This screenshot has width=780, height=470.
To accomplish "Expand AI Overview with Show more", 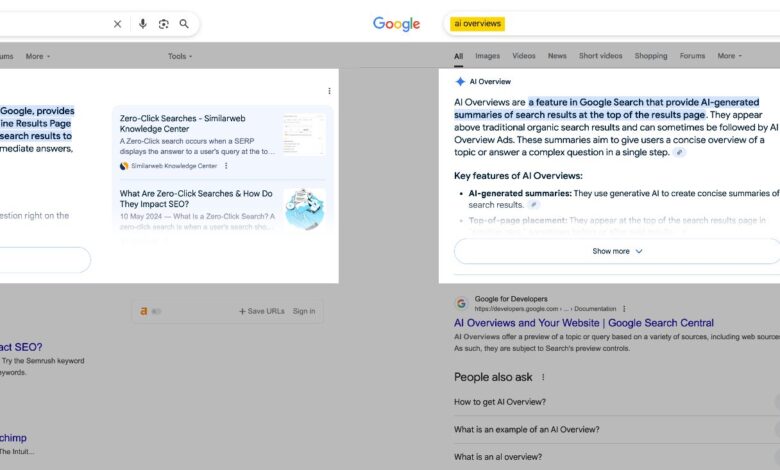I will (617, 251).
